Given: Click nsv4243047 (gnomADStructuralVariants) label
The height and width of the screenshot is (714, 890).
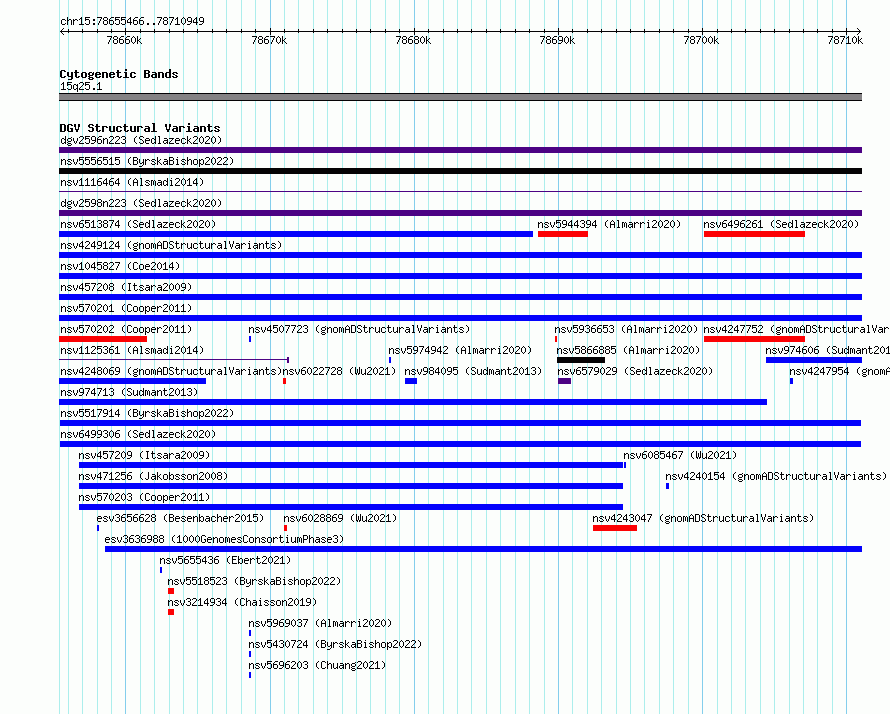Looking at the screenshot, I should [x=703, y=518].
